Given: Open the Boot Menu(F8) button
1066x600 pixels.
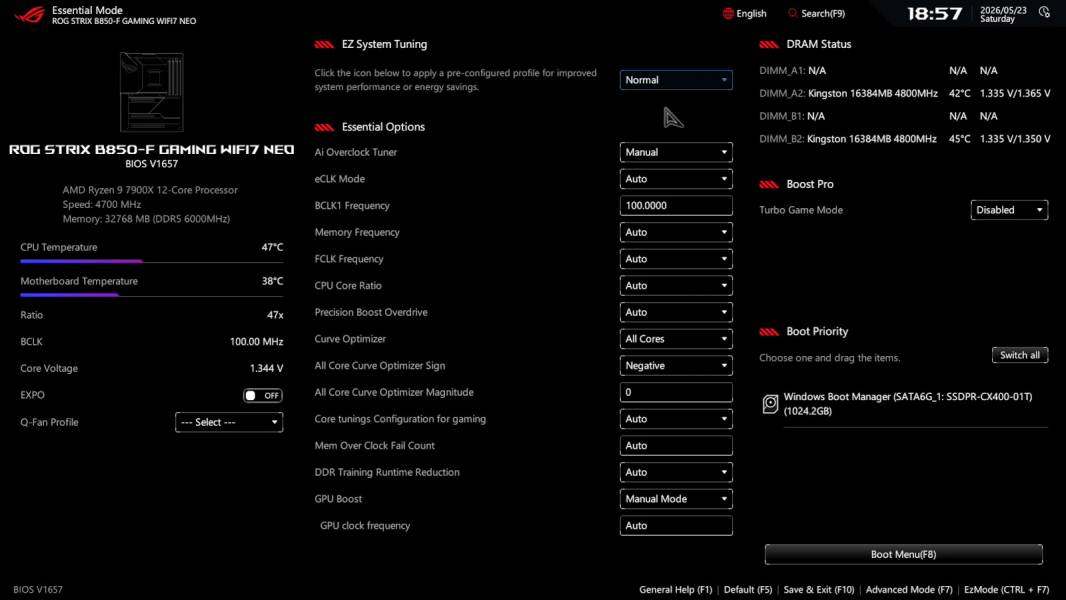Looking at the screenshot, I should (904, 554).
